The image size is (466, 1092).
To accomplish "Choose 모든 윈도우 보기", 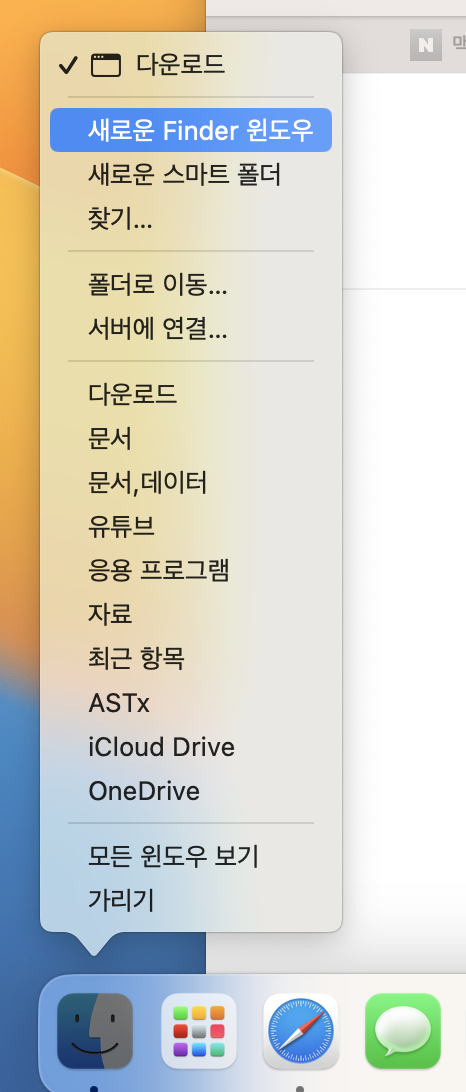I will (191, 857).
